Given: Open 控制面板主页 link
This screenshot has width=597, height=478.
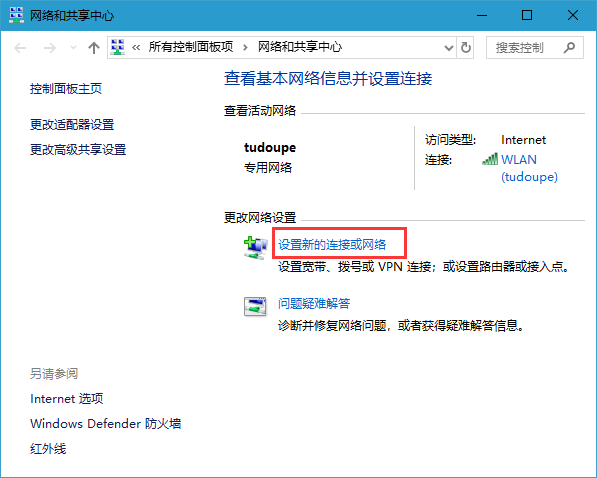Looking at the screenshot, I should coord(66,89).
